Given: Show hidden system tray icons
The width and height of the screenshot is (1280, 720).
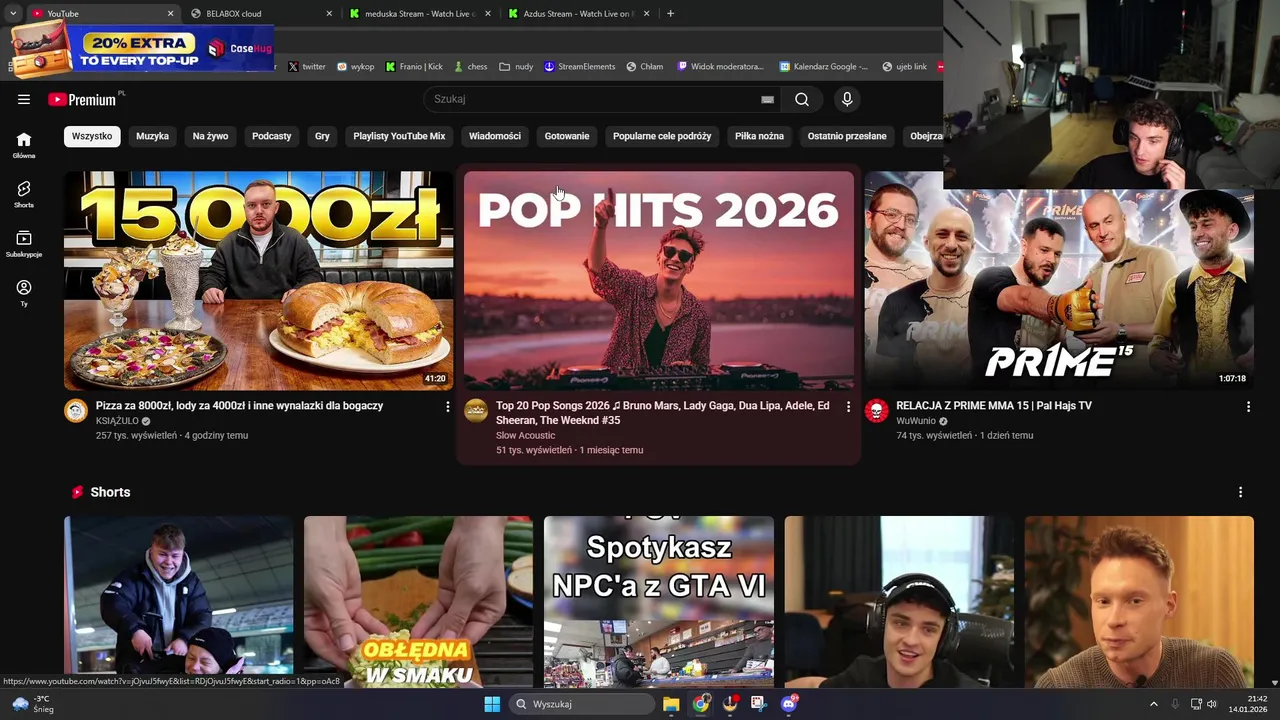Looking at the screenshot, I should [x=1153, y=704].
